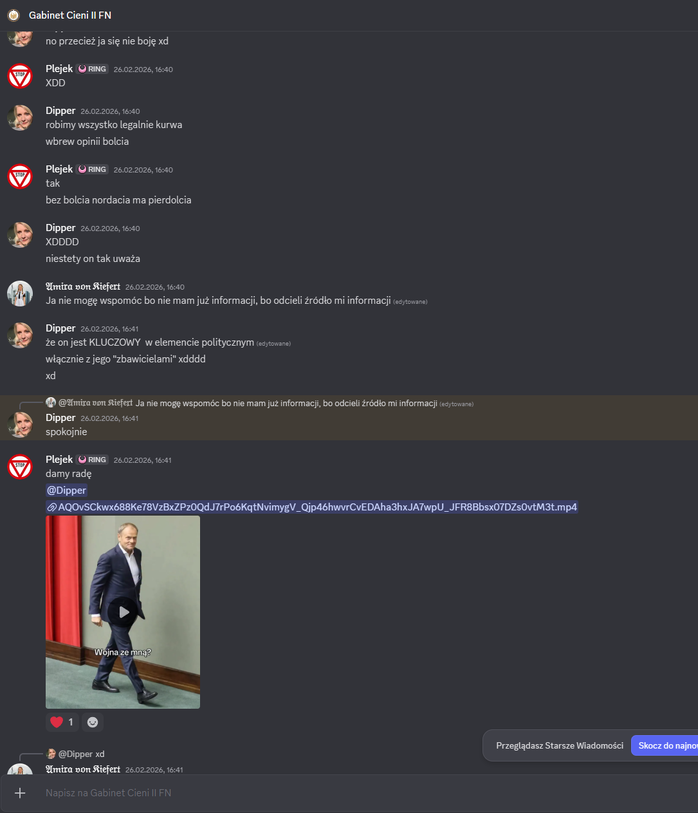Click the Gabinet Cieni II FN group icon
Screen dimensions: 698x813
point(13,15)
